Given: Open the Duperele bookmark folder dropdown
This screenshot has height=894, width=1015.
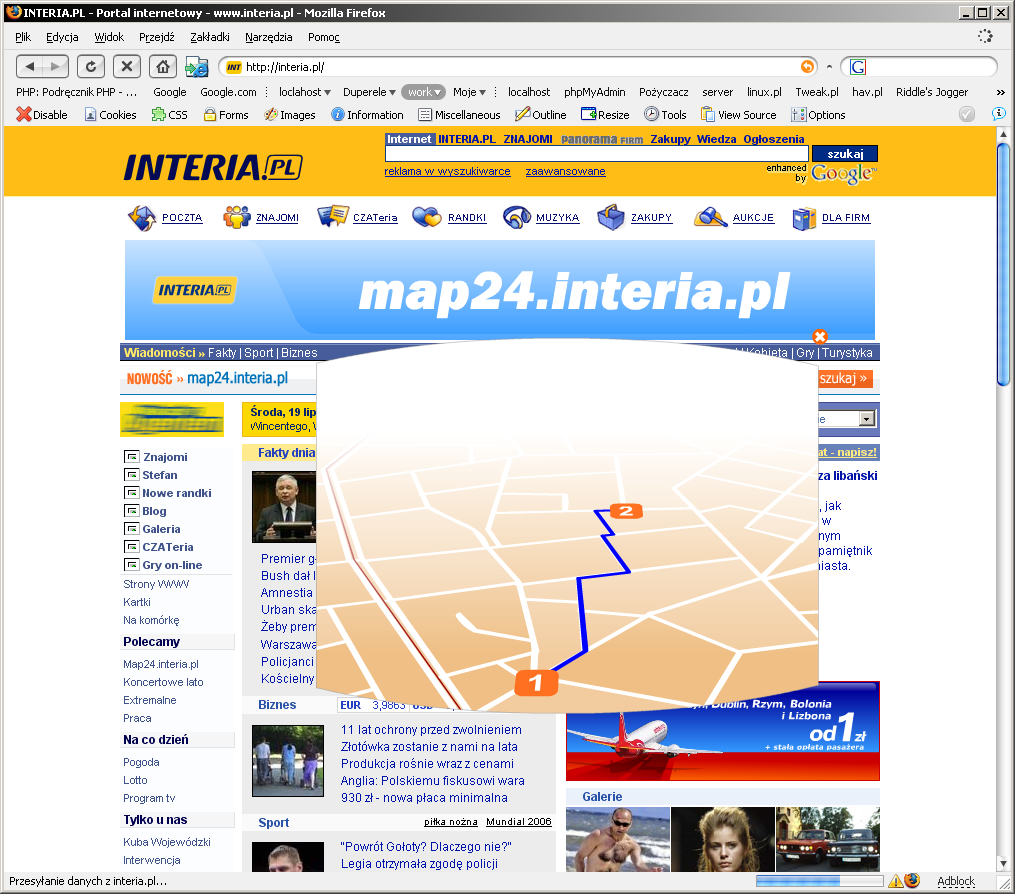Looking at the screenshot, I should click(369, 92).
